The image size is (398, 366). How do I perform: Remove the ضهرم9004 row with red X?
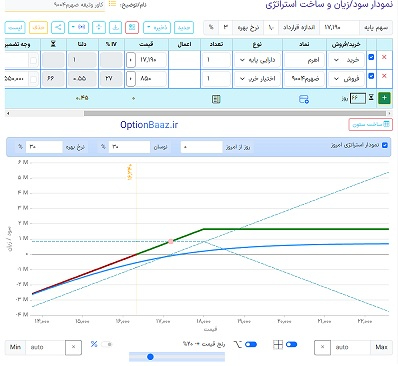pos(384,76)
